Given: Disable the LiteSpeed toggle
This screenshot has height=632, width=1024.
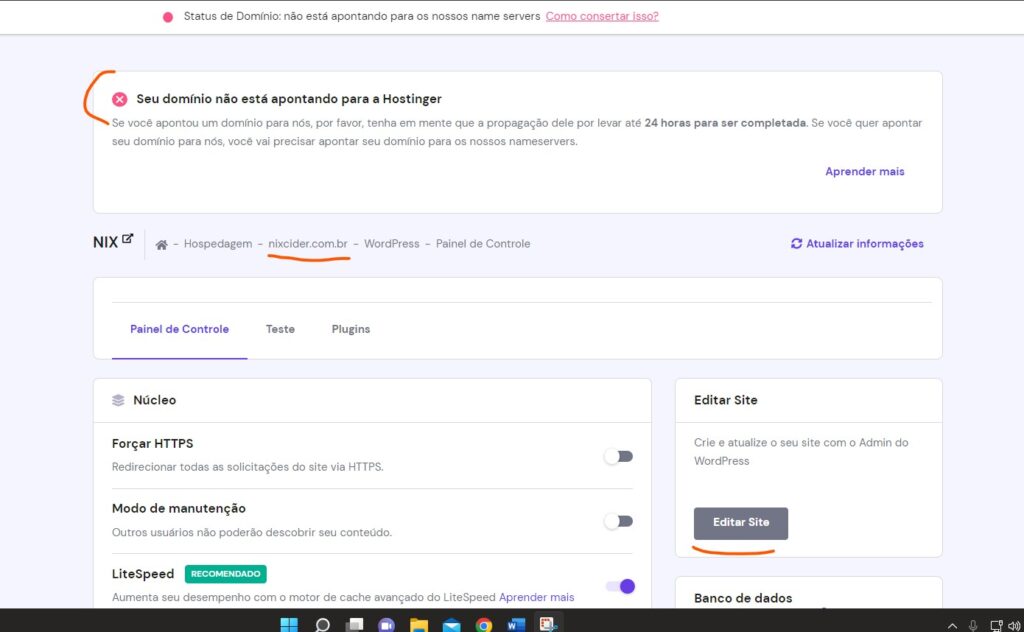Looking at the screenshot, I should point(620,586).
